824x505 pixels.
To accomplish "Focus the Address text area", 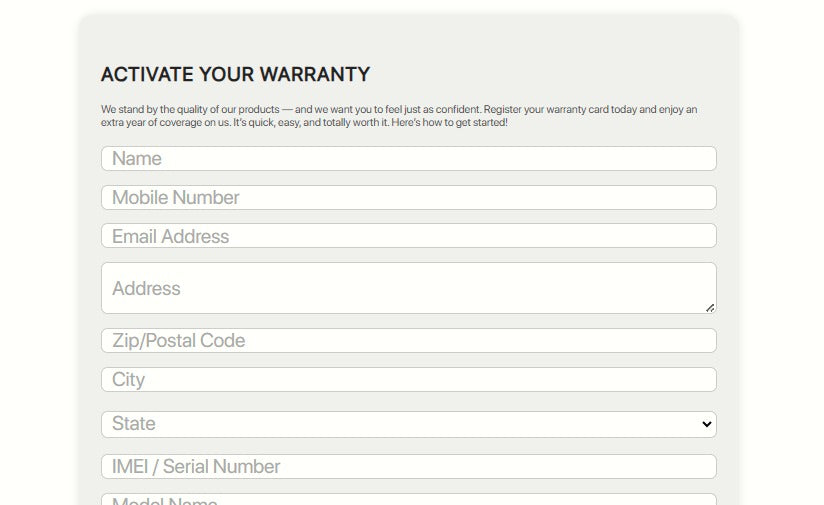I will pyautogui.click(x=409, y=288).
